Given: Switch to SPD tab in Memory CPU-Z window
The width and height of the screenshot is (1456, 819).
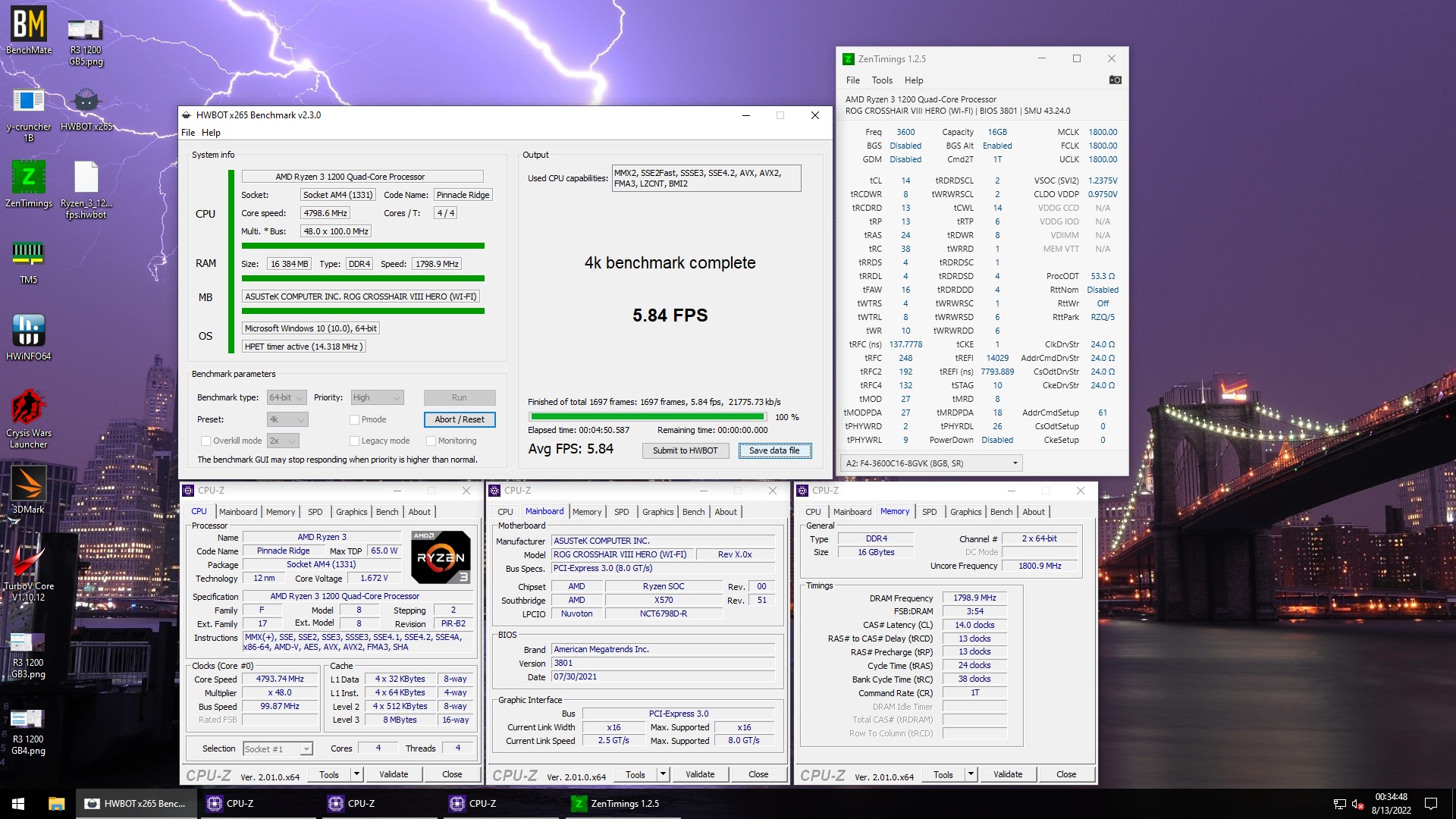Looking at the screenshot, I should click(929, 512).
